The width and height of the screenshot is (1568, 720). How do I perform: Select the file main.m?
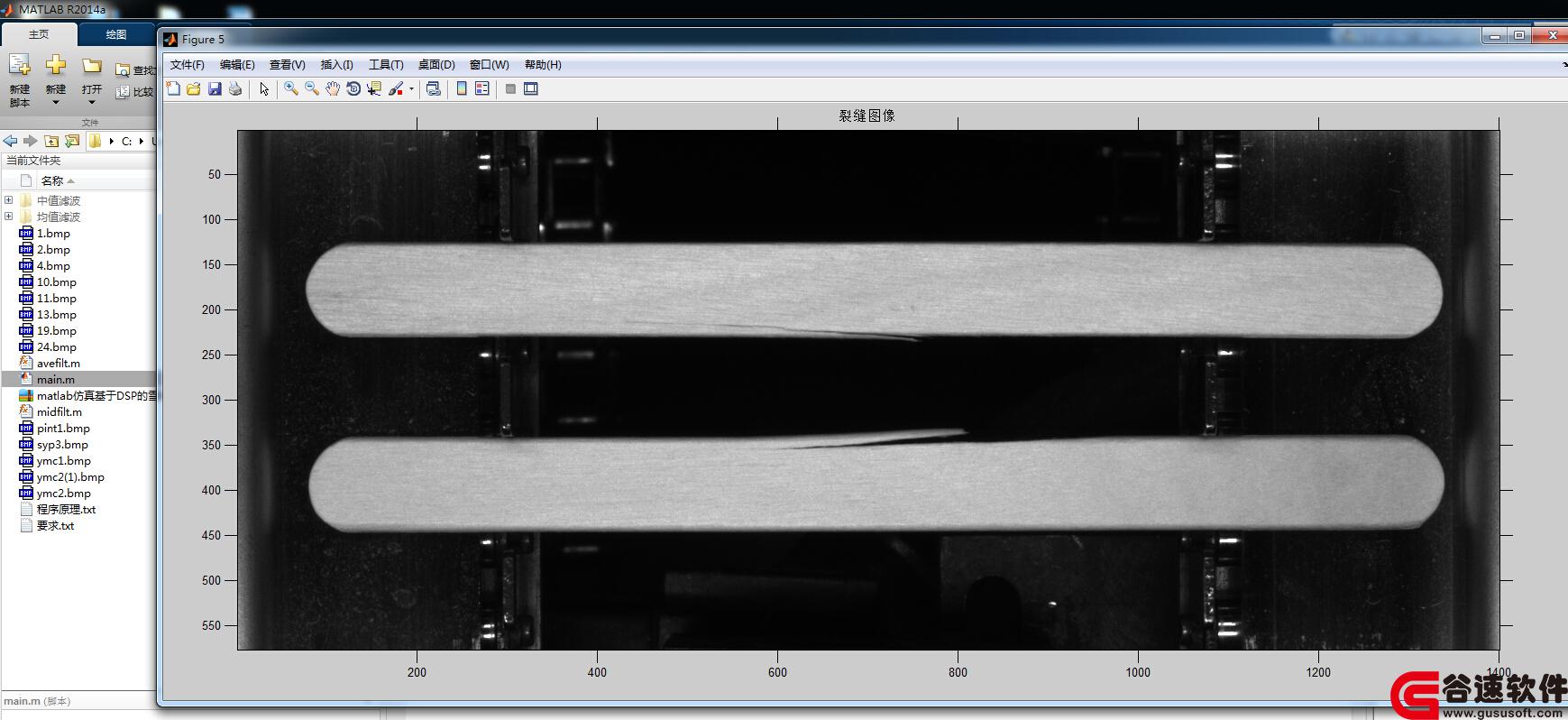[x=56, y=380]
